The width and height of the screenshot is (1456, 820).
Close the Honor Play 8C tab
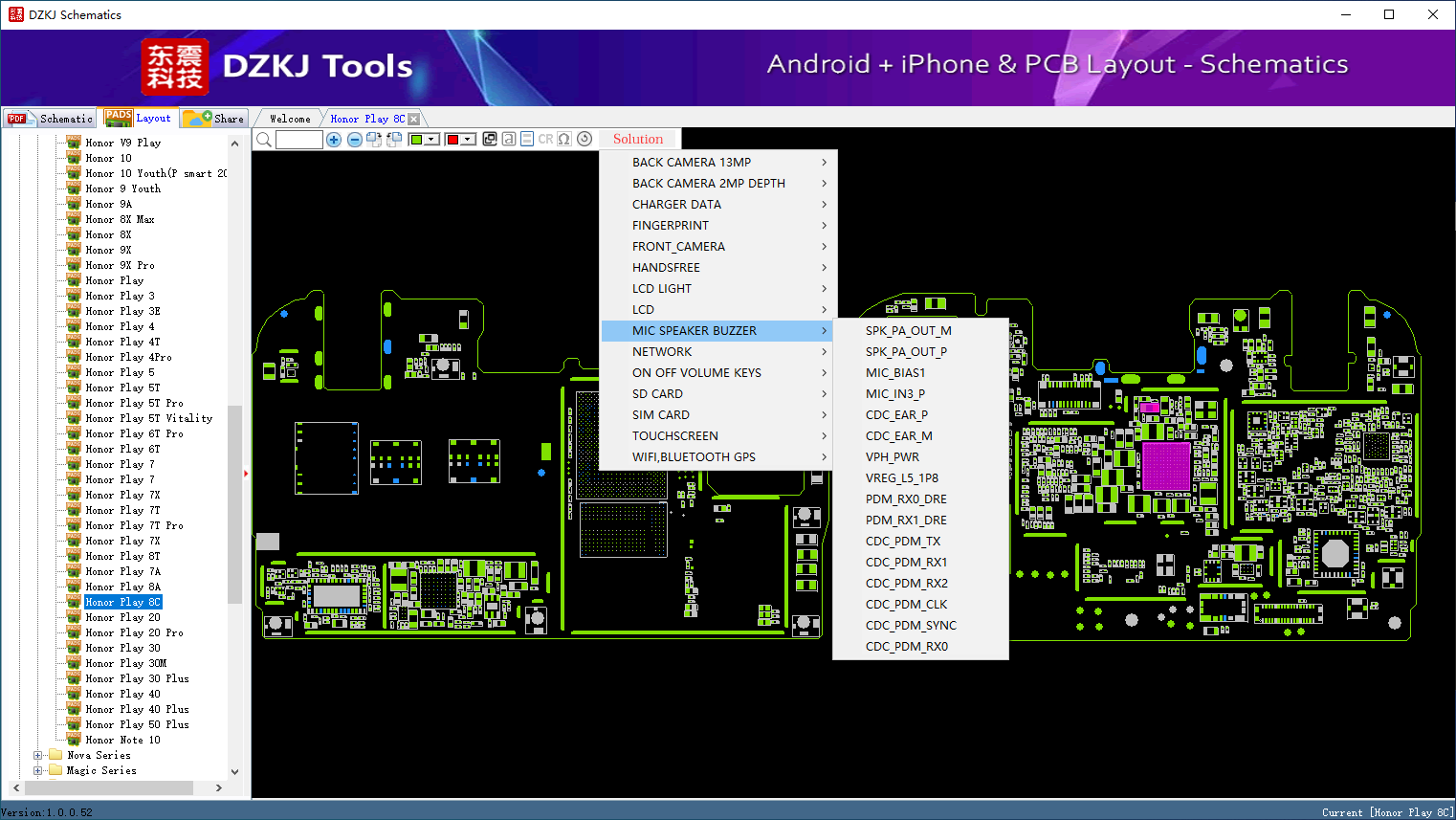coord(413,119)
